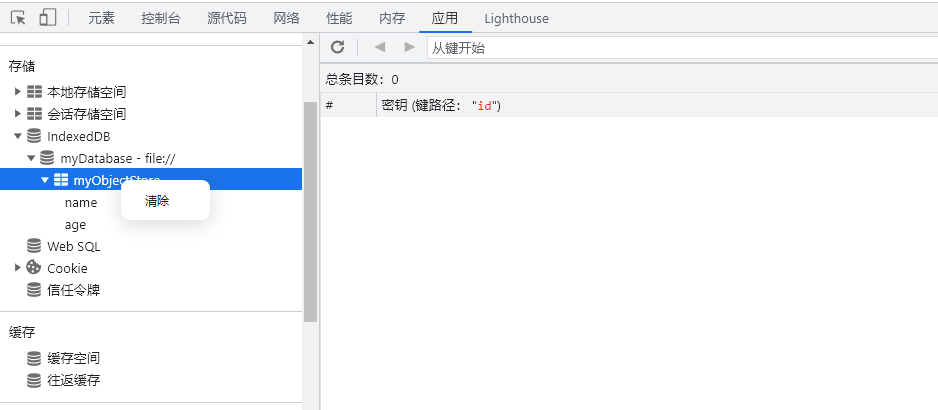
Task: Choose 清除 from the context menu
Action: [x=158, y=201]
